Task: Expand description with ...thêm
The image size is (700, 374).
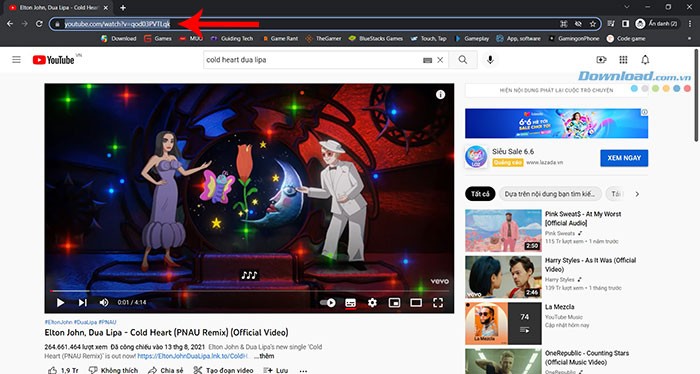Action: point(264,356)
